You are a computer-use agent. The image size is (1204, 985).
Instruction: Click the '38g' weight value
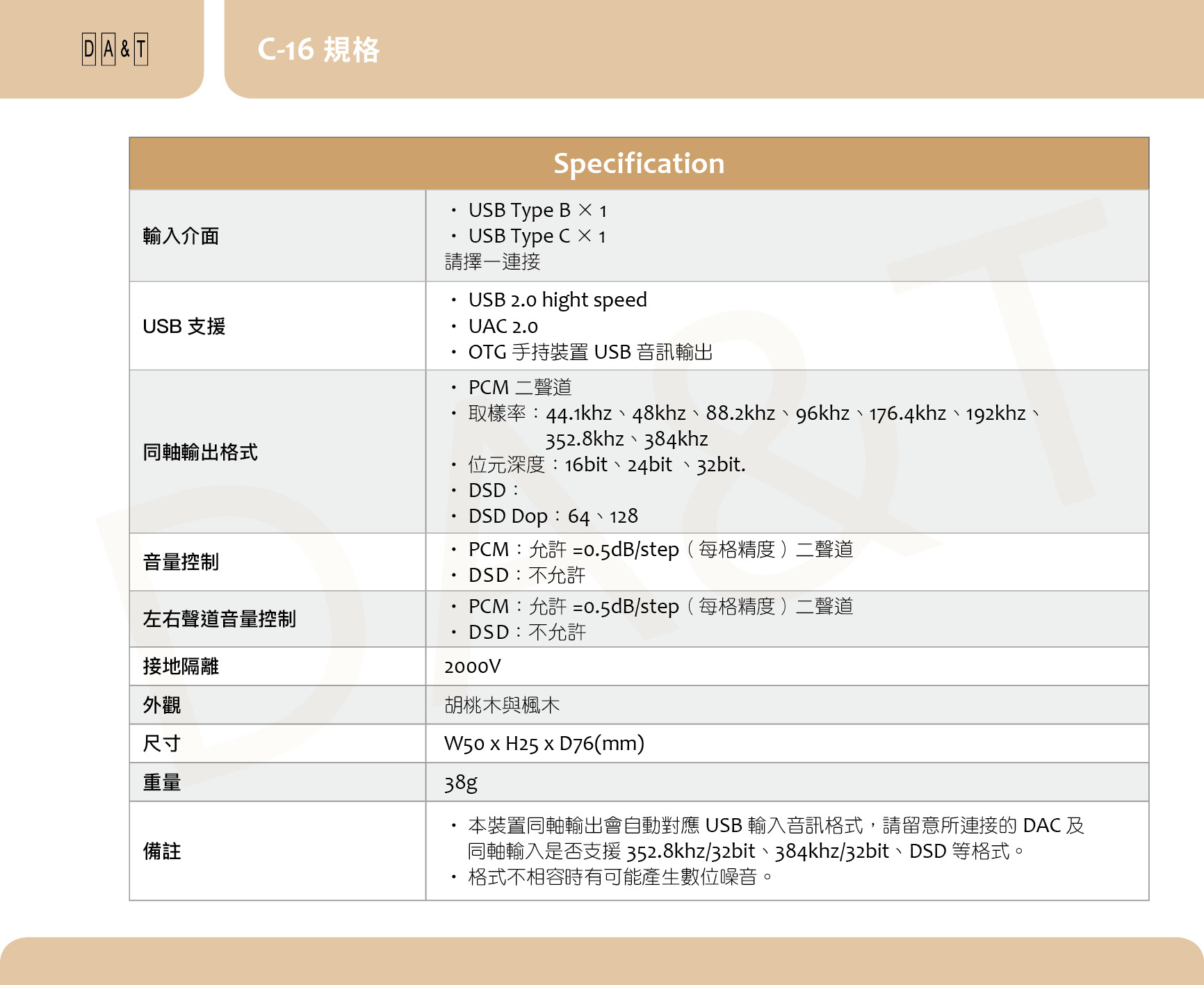(461, 783)
